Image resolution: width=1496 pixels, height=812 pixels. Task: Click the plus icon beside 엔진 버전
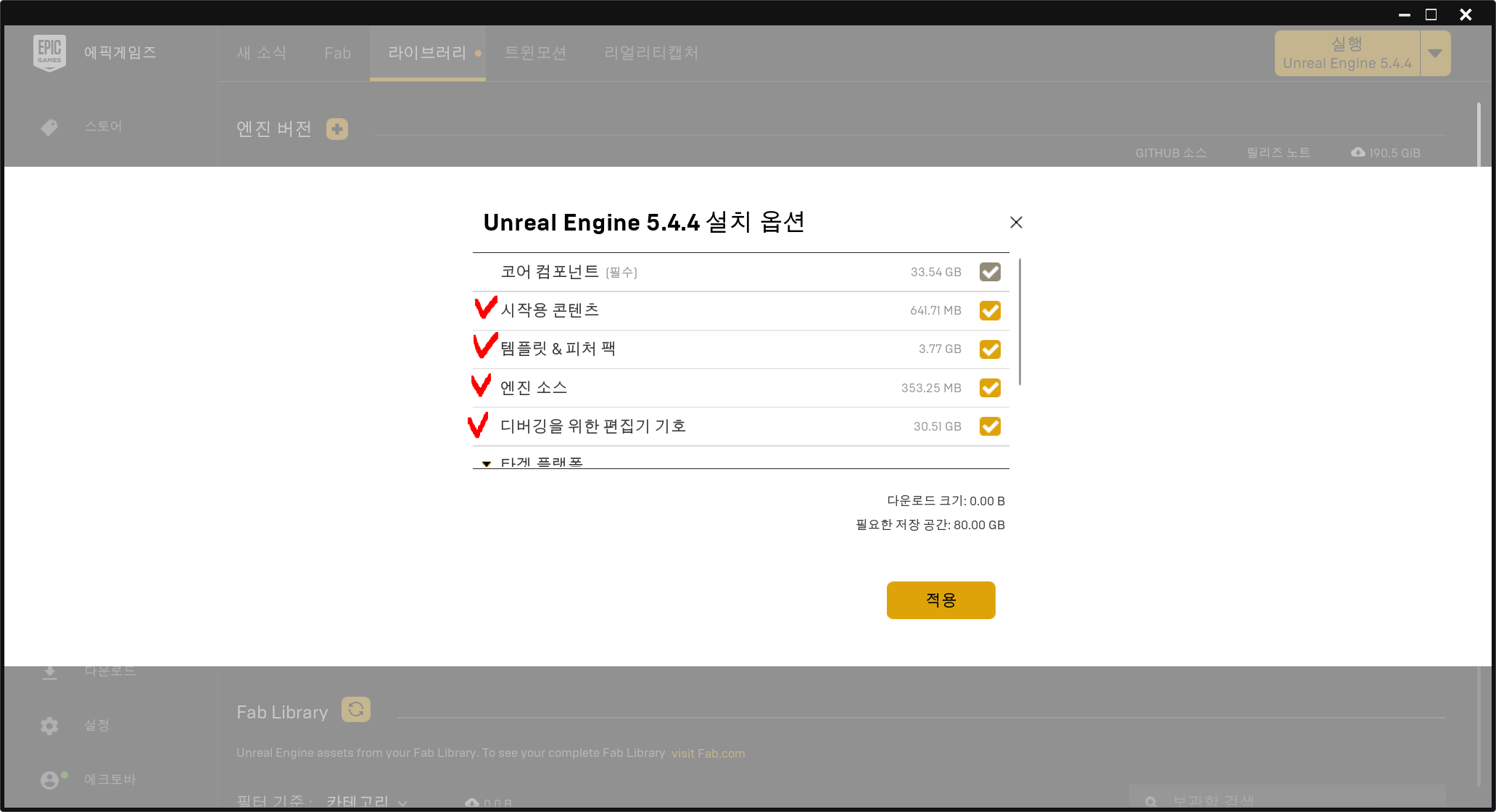click(x=337, y=129)
